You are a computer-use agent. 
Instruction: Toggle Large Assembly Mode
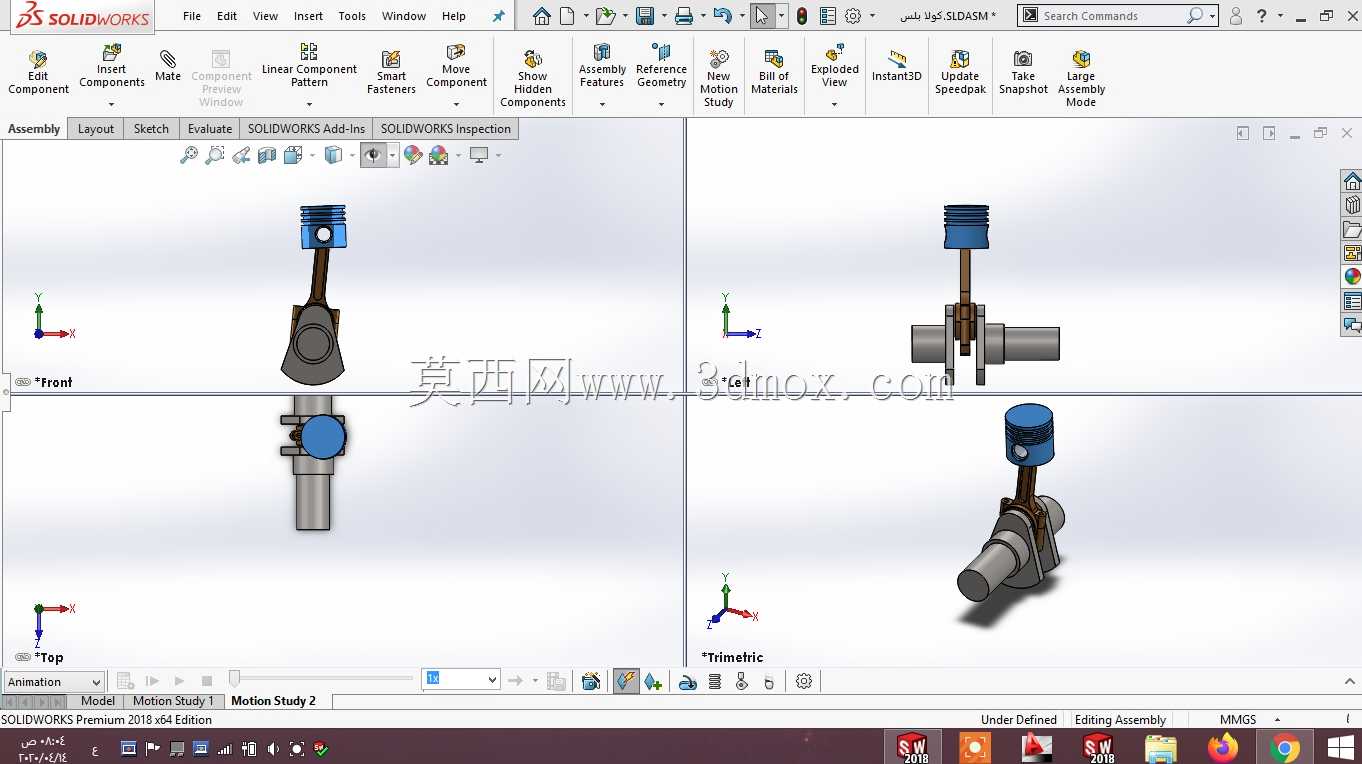click(x=1081, y=78)
